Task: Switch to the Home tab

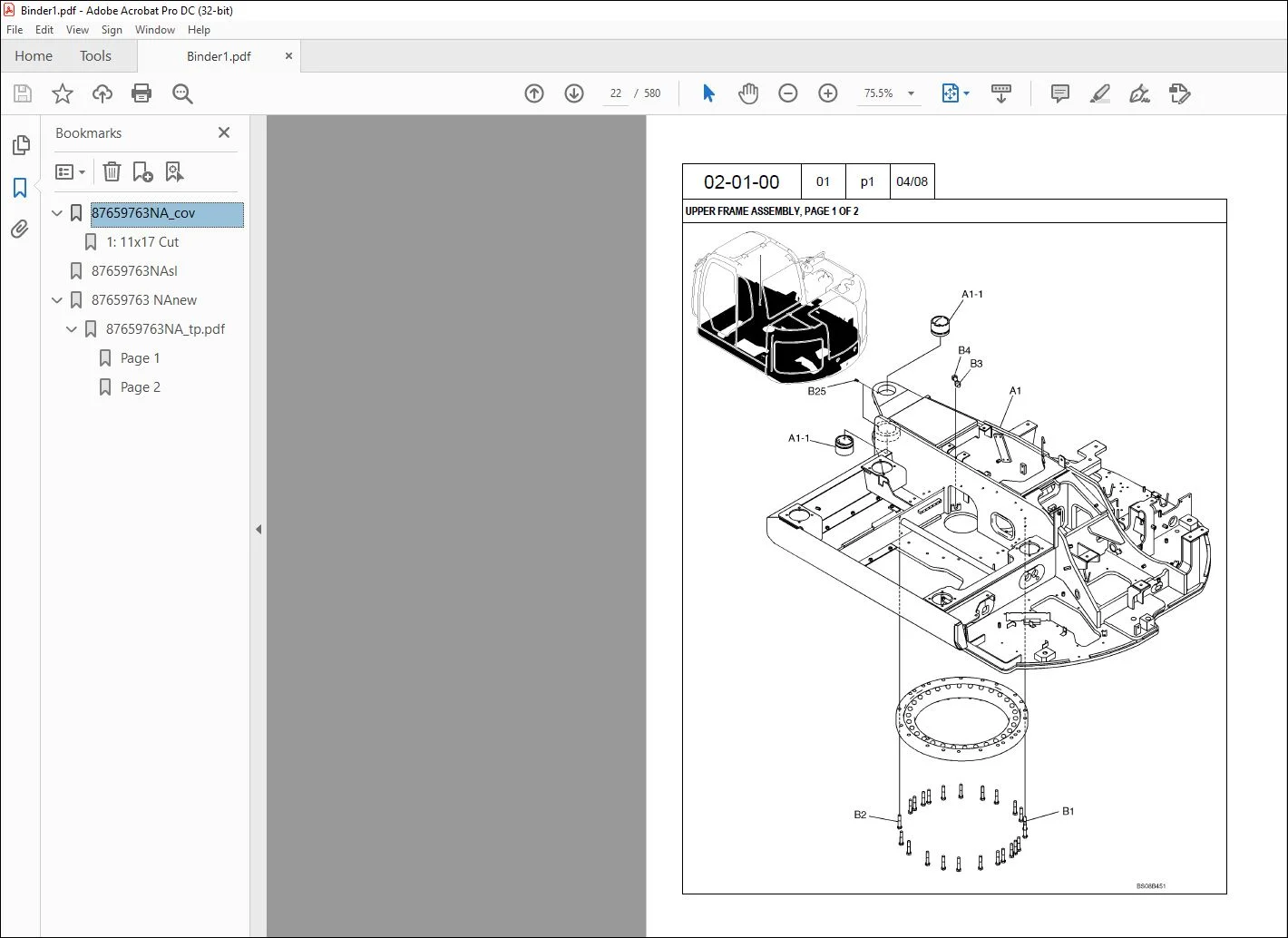Action: coord(34,56)
